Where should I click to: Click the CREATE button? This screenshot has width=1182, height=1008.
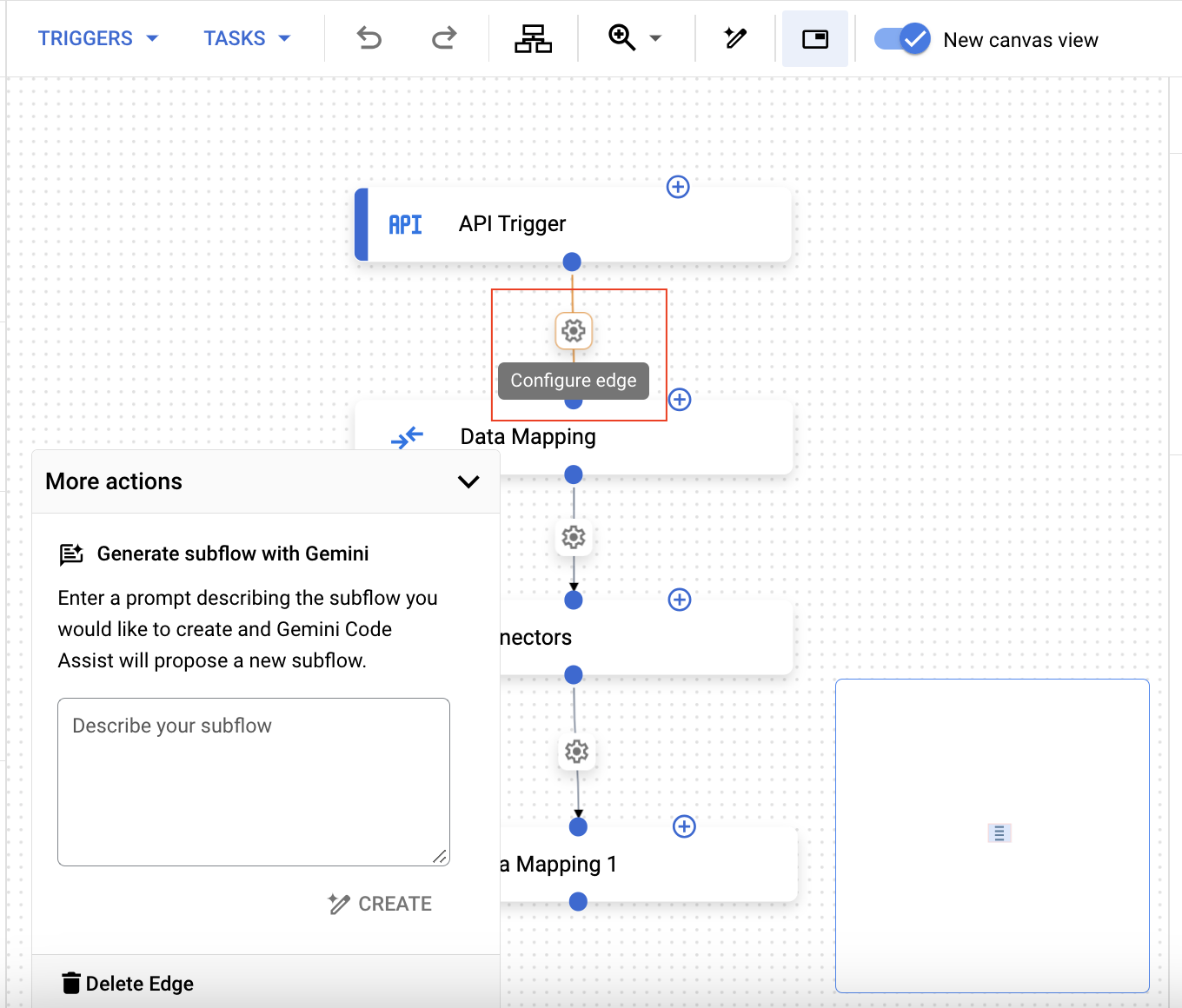(x=380, y=904)
